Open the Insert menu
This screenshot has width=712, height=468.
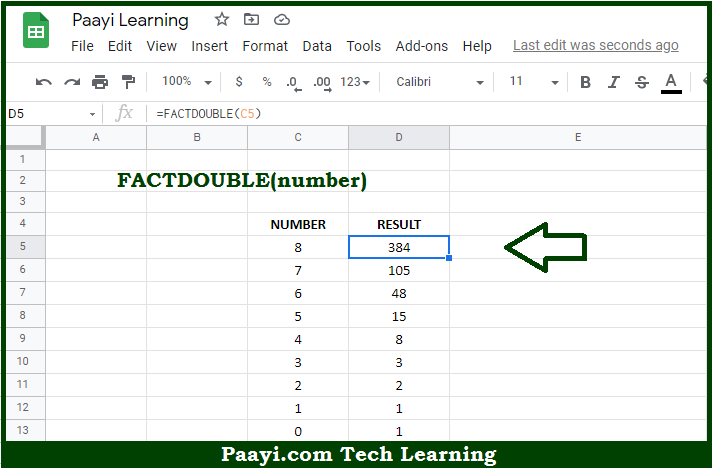209,46
